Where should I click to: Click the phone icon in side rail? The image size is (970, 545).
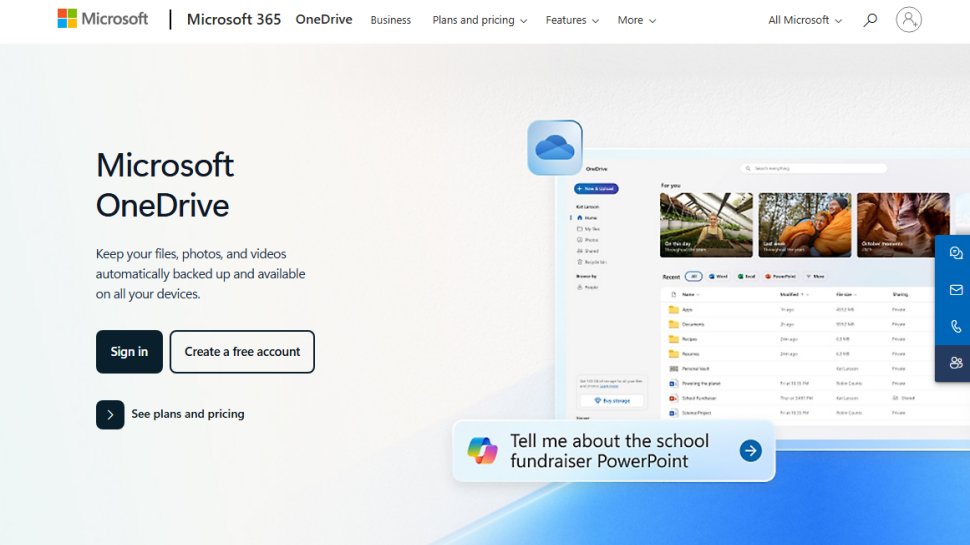[x=956, y=326]
